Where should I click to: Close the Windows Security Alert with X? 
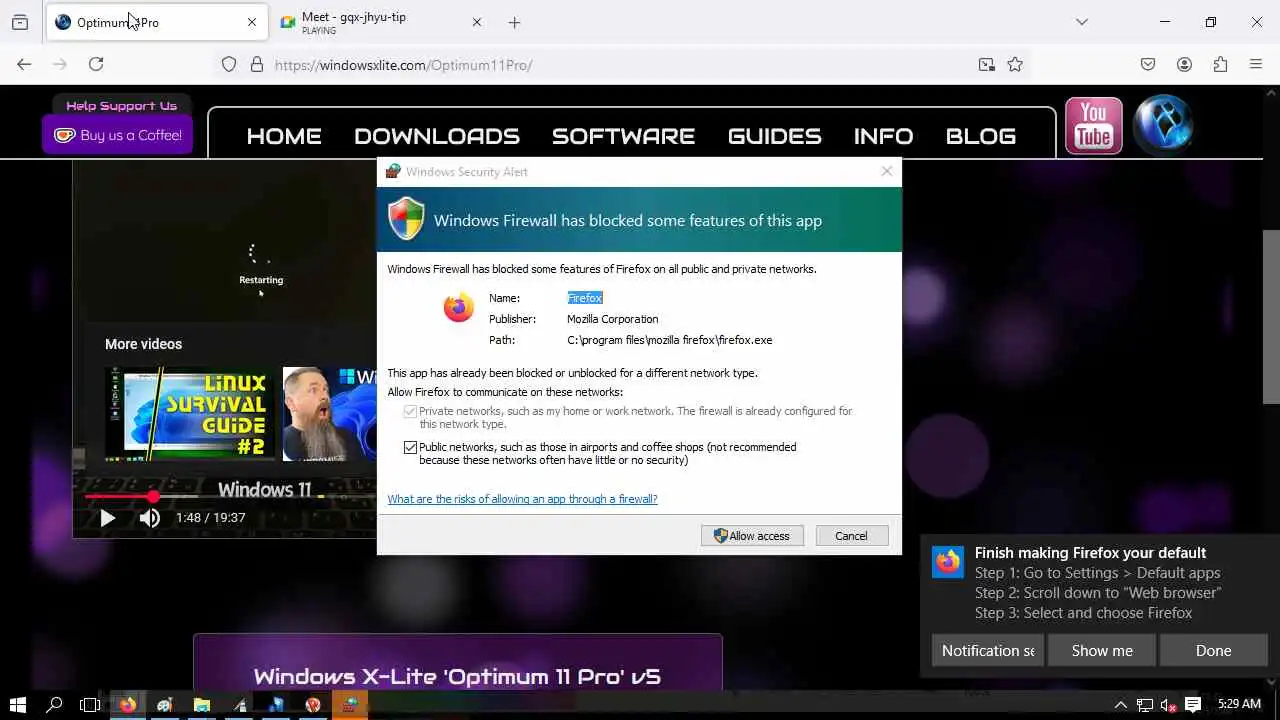click(886, 171)
